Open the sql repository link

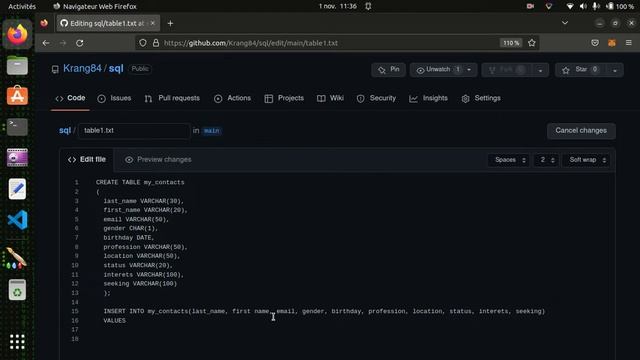click(116, 69)
